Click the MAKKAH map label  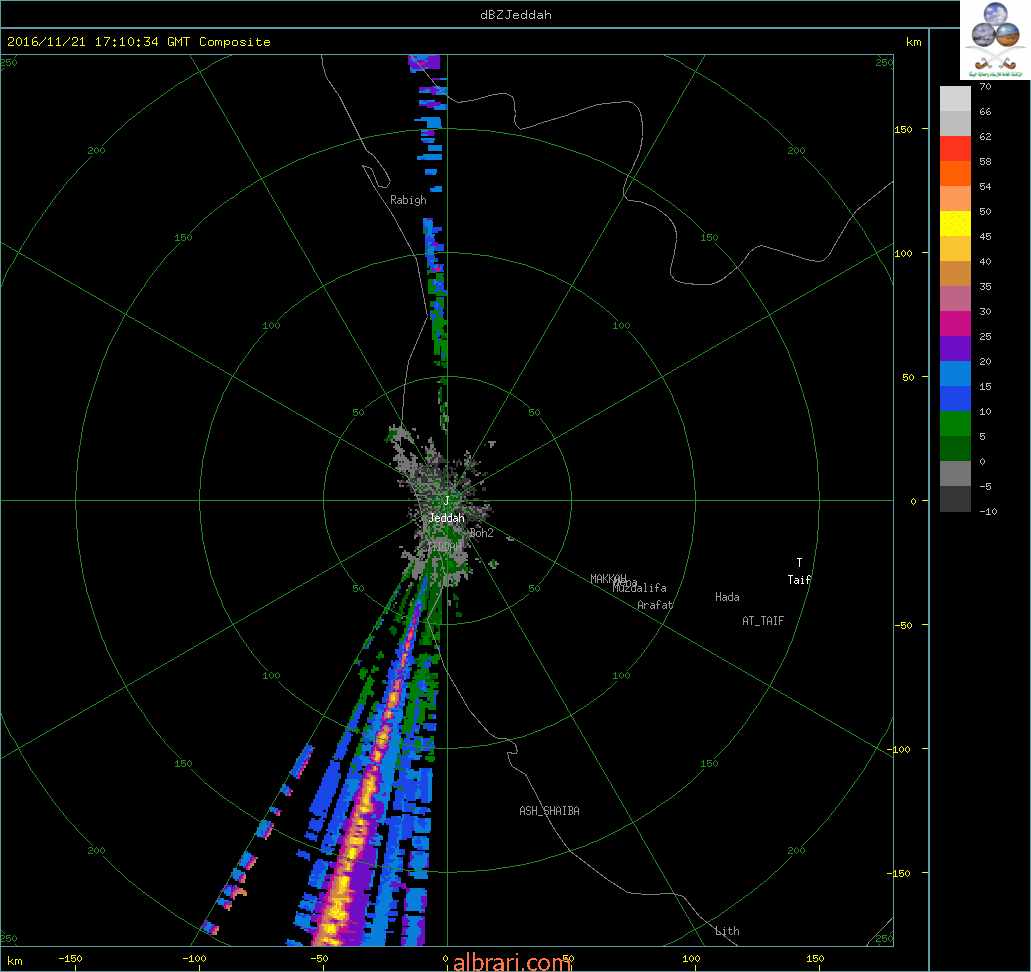(608, 579)
